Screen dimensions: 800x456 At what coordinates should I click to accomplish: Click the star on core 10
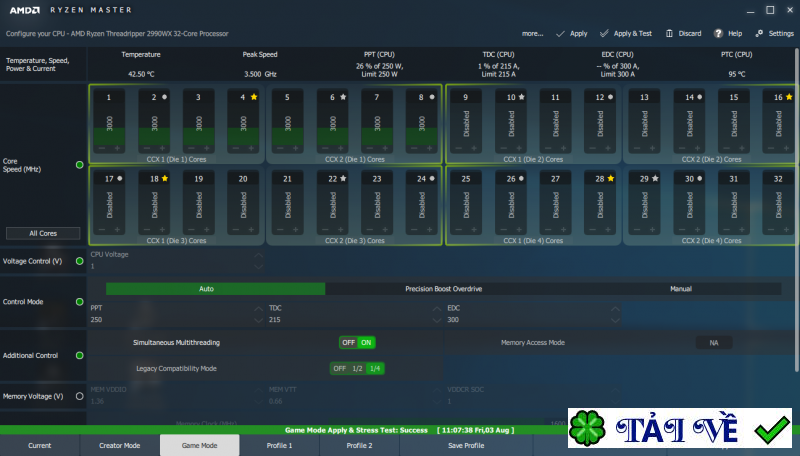(521, 97)
